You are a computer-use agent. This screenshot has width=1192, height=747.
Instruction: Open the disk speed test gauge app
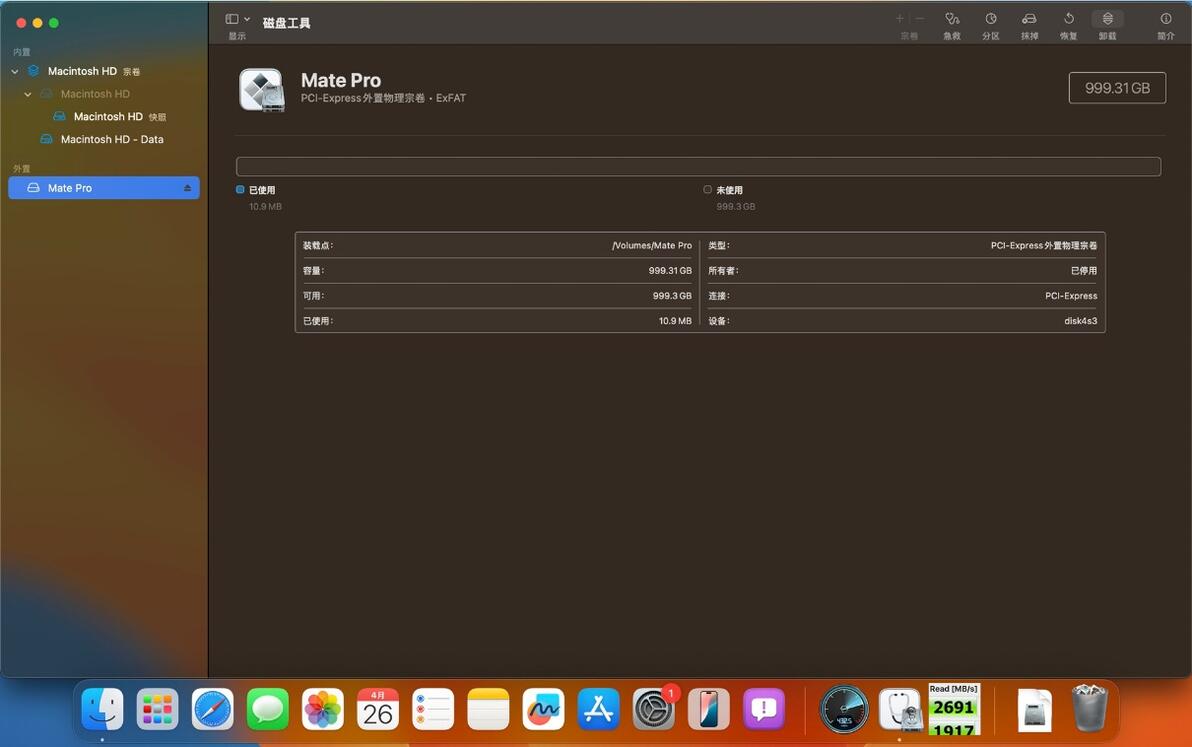pos(844,710)
